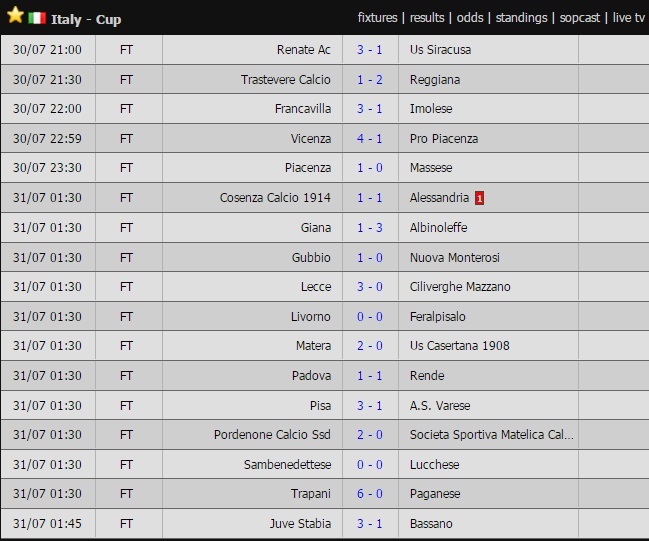Open the fixtures tab
The image size is (649, 541).
pos(378,18)
